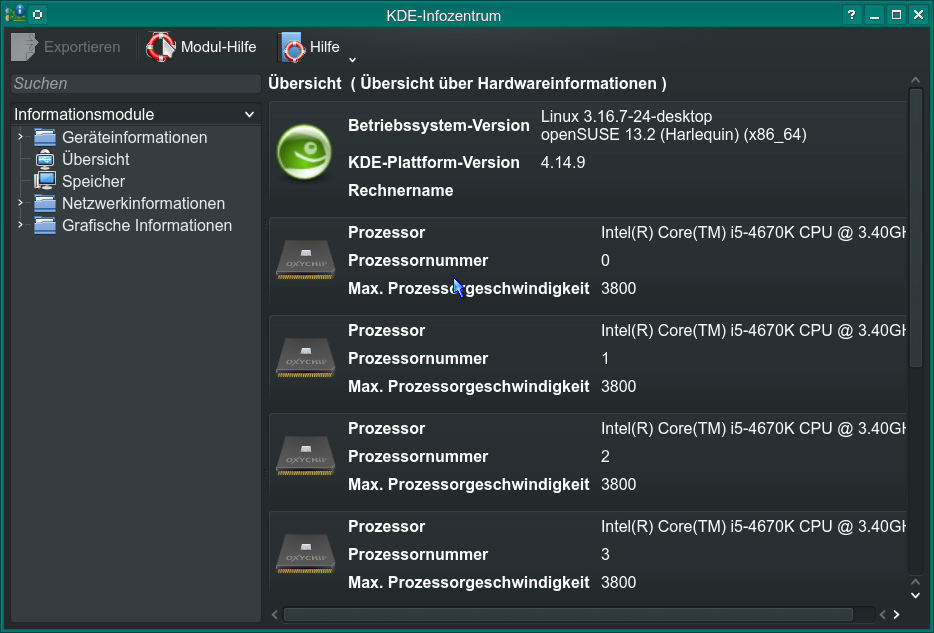
Task: Click the green openSUSE logo icon
Action: click(x=304, y=152)
